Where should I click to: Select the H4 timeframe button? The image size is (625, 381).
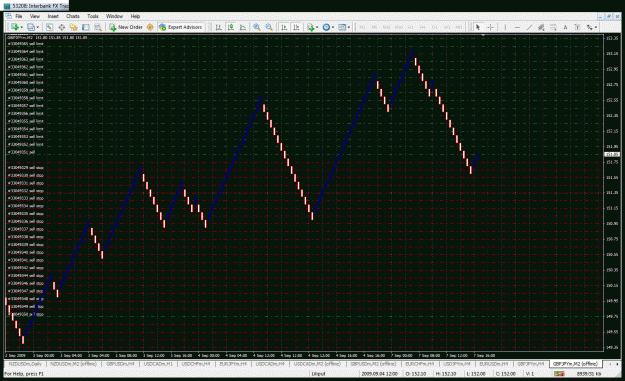coord(423,27)
